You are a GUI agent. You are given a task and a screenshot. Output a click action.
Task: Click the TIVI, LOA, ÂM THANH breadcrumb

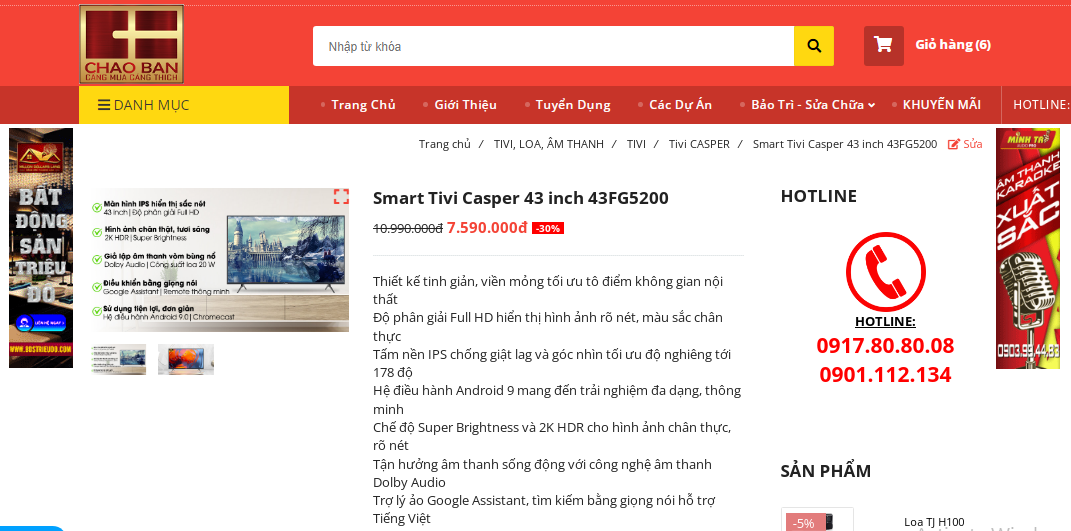click(x=548, y=144)
